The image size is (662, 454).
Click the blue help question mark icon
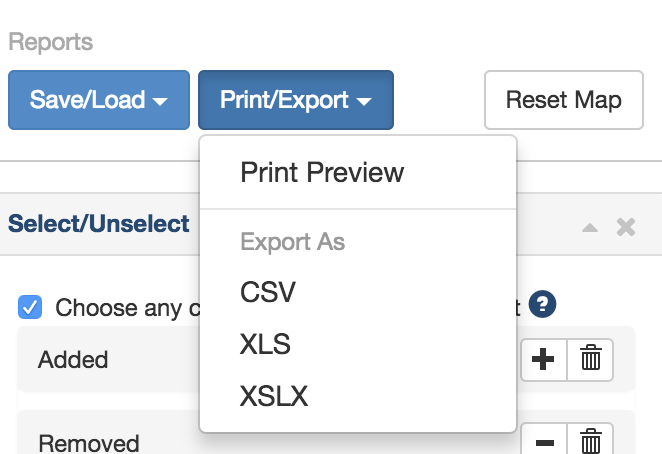point(543,305)
